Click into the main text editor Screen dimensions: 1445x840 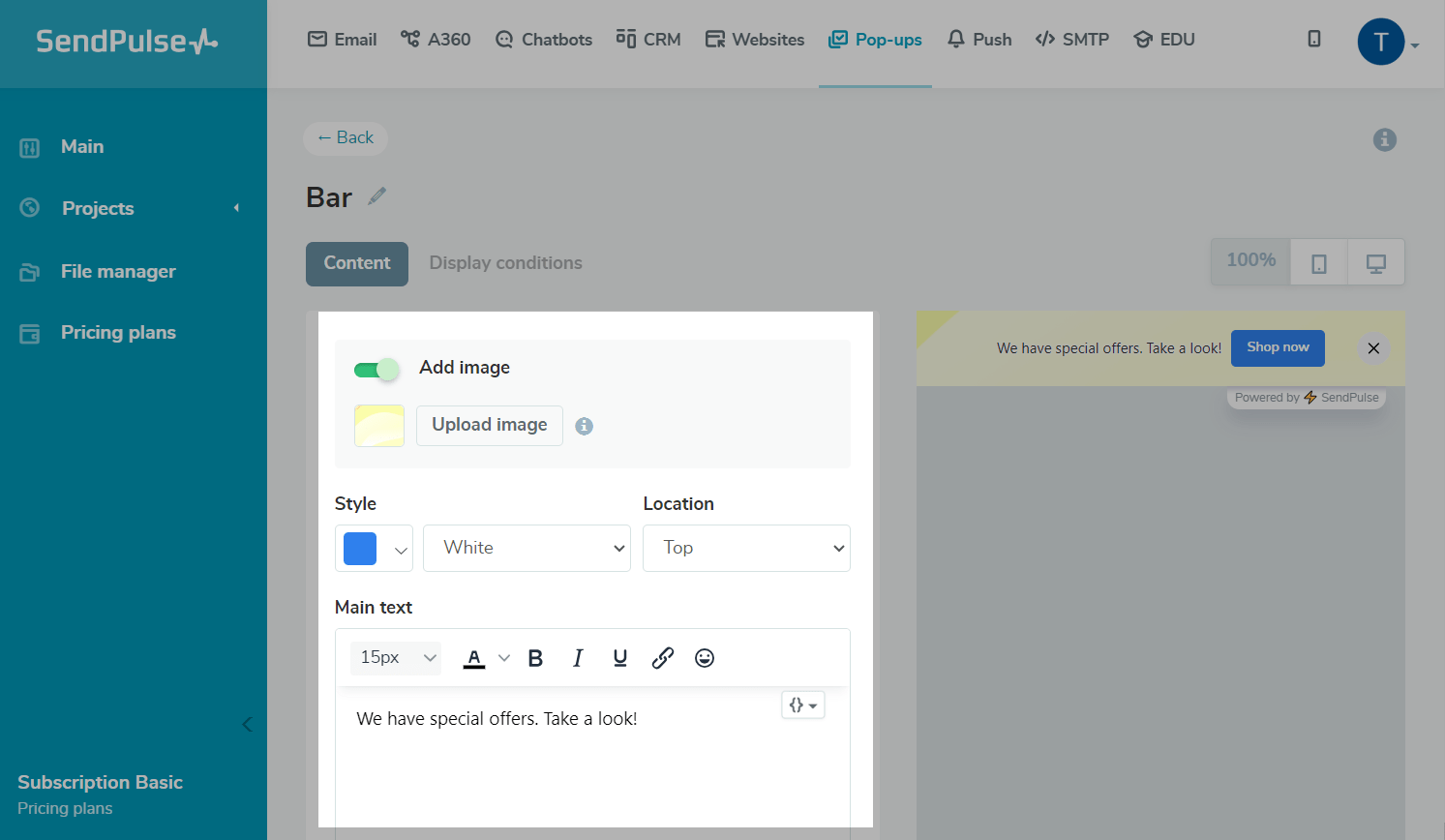coord(592,757)
